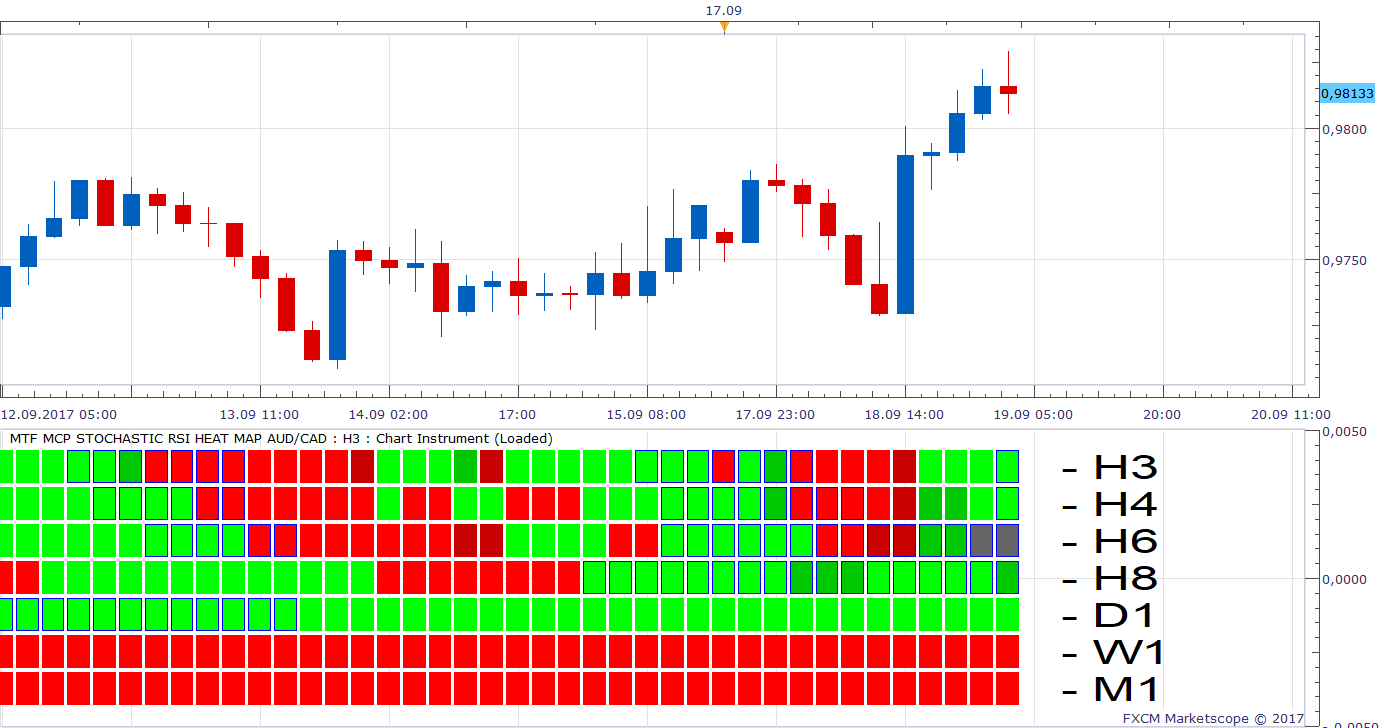Click the H8 timeframe row label
The height and width of the screenshot is (728, 1385).
1110,578
